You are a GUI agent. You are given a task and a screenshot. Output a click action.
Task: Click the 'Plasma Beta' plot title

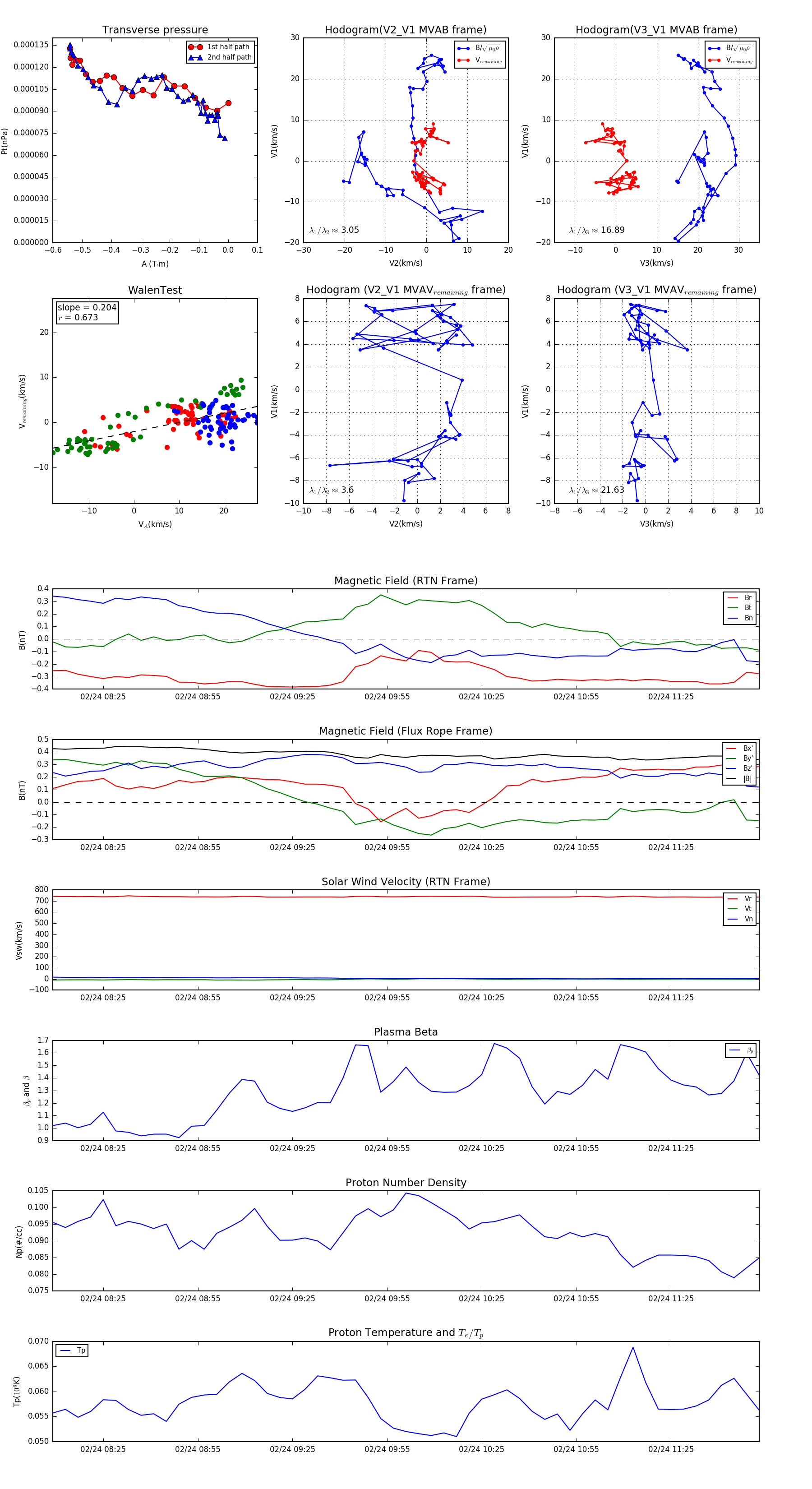pos(406,1032)
